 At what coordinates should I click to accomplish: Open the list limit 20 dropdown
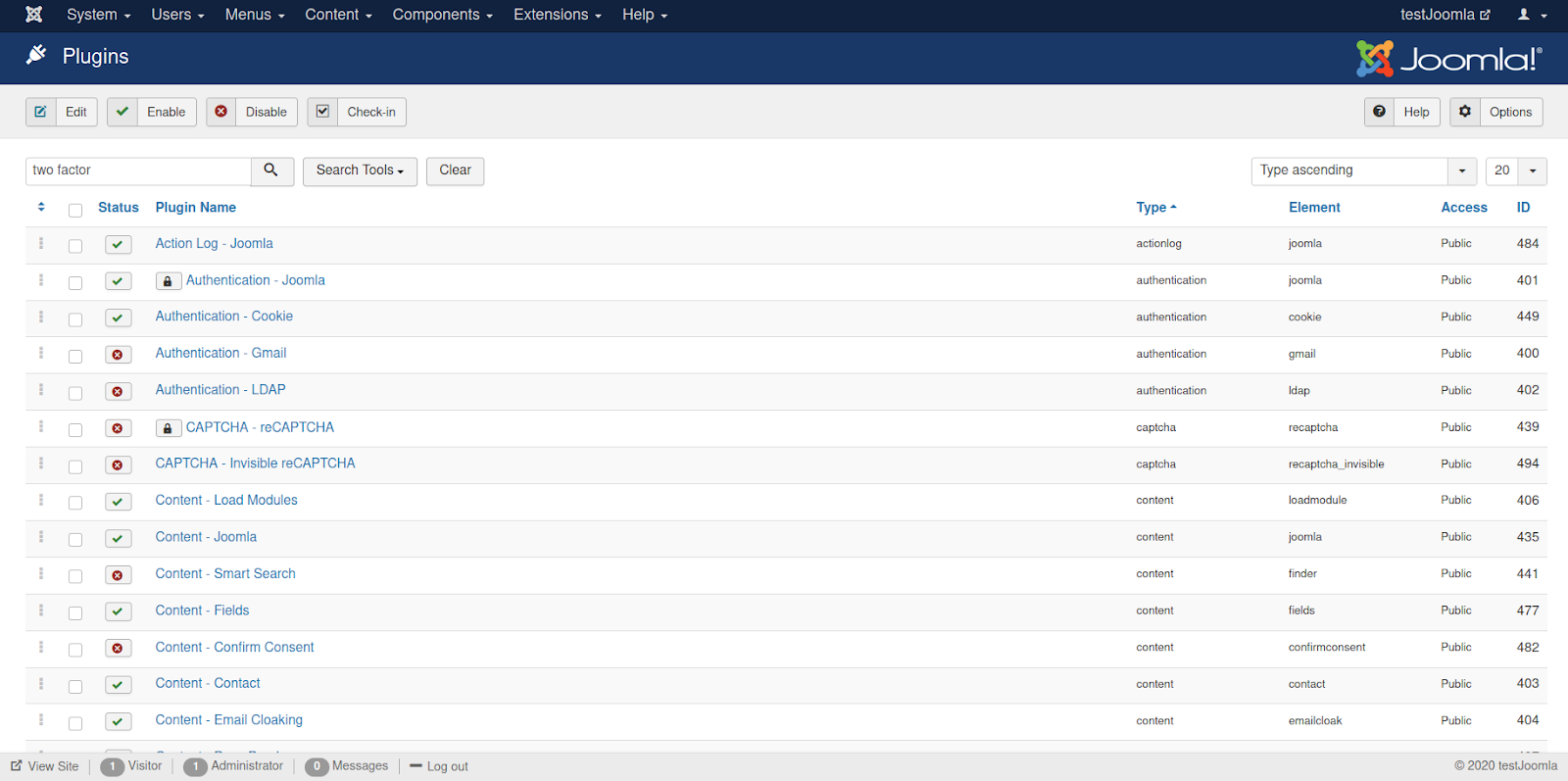click(1516, 171)
